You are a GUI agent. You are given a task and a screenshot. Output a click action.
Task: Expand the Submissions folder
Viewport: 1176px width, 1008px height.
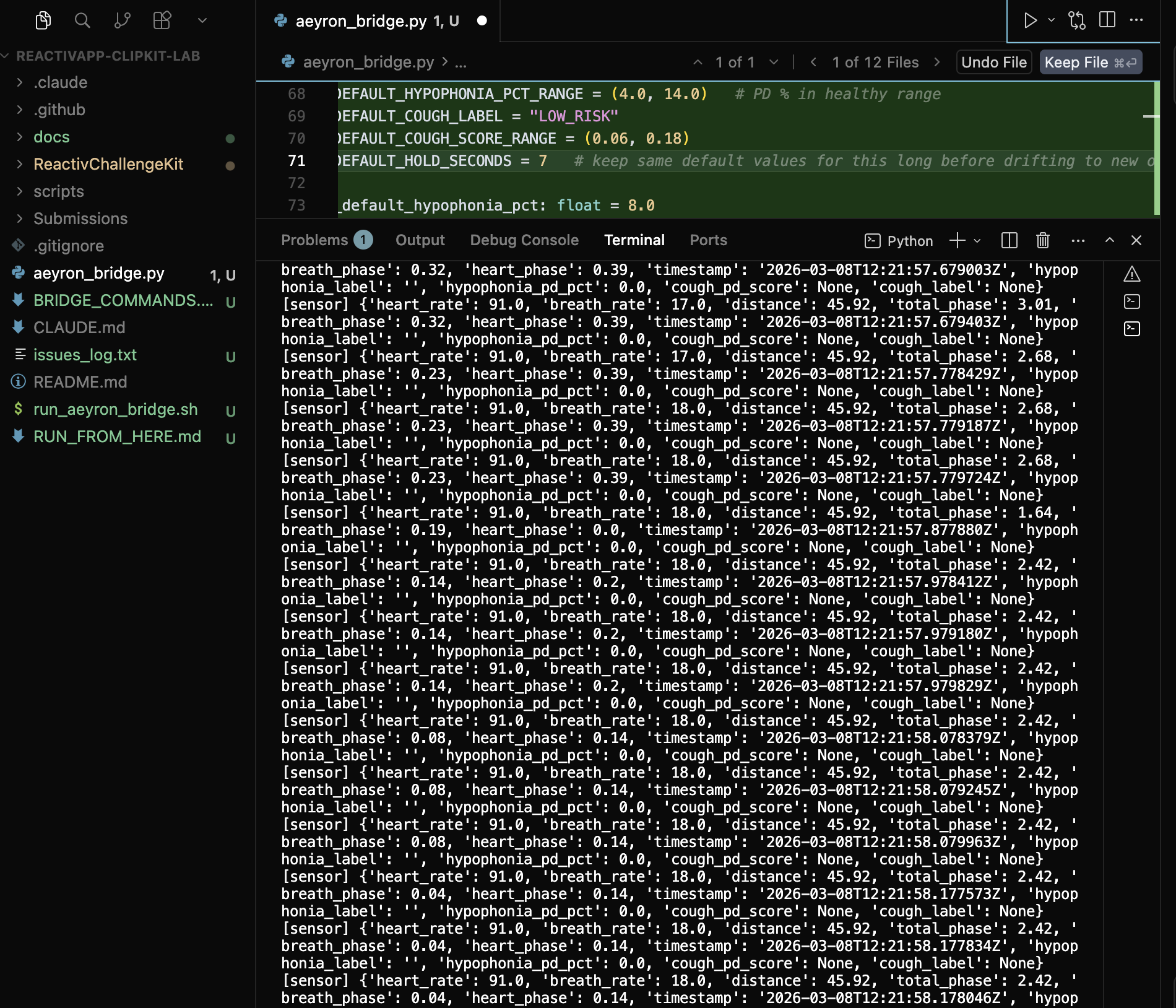coord(128,219)
